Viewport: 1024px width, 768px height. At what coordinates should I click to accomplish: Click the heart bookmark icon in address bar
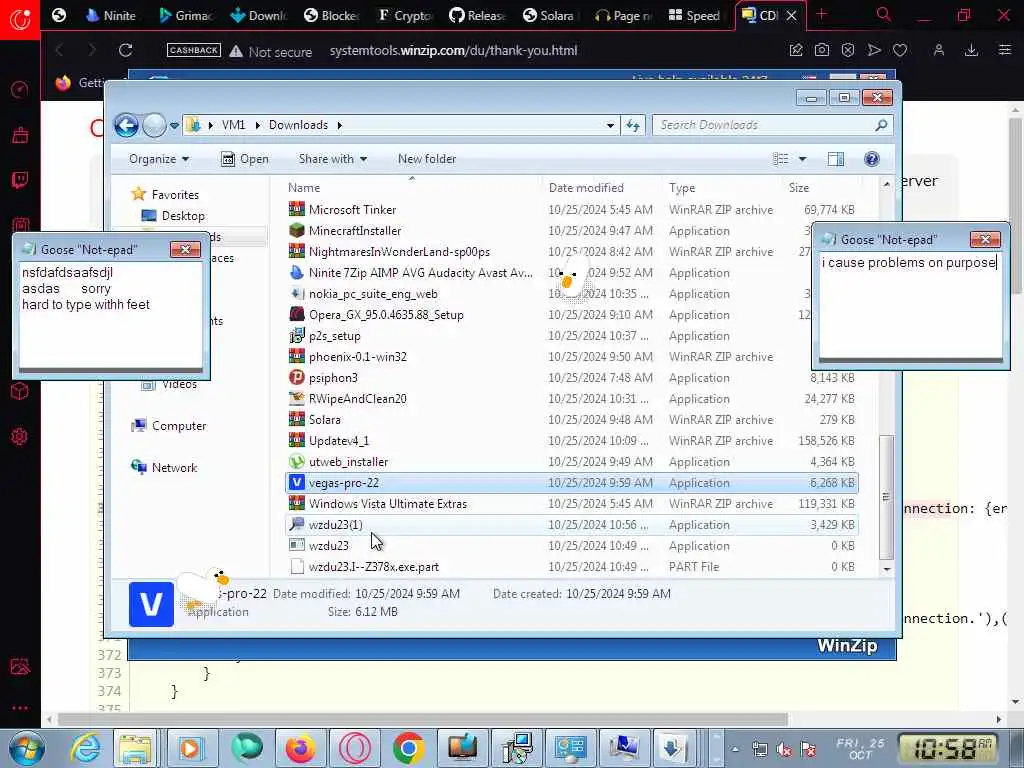pos(900,50)
